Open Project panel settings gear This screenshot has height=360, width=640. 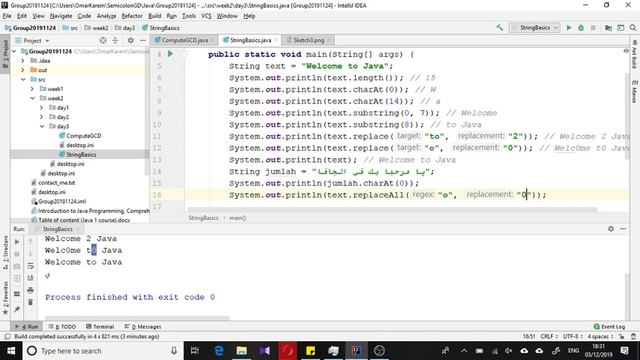131,40
